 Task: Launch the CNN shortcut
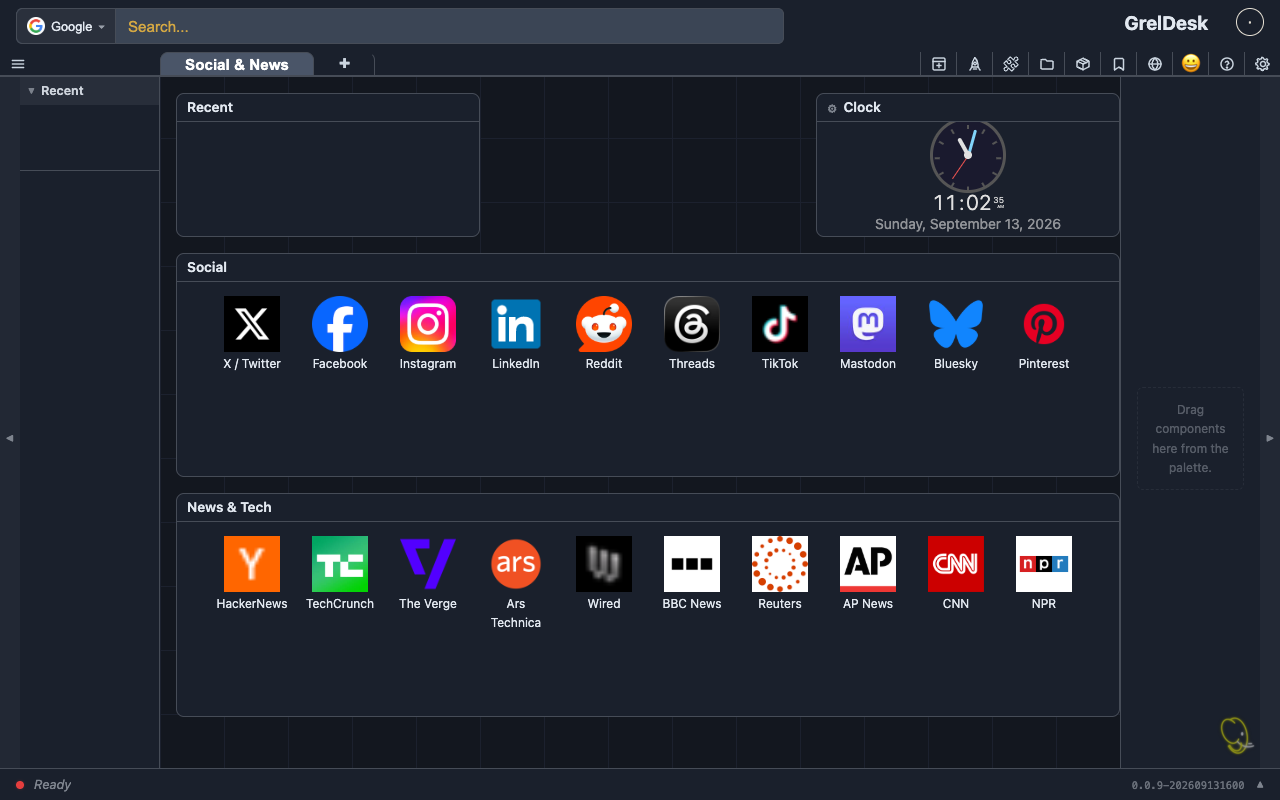(956, 574)
